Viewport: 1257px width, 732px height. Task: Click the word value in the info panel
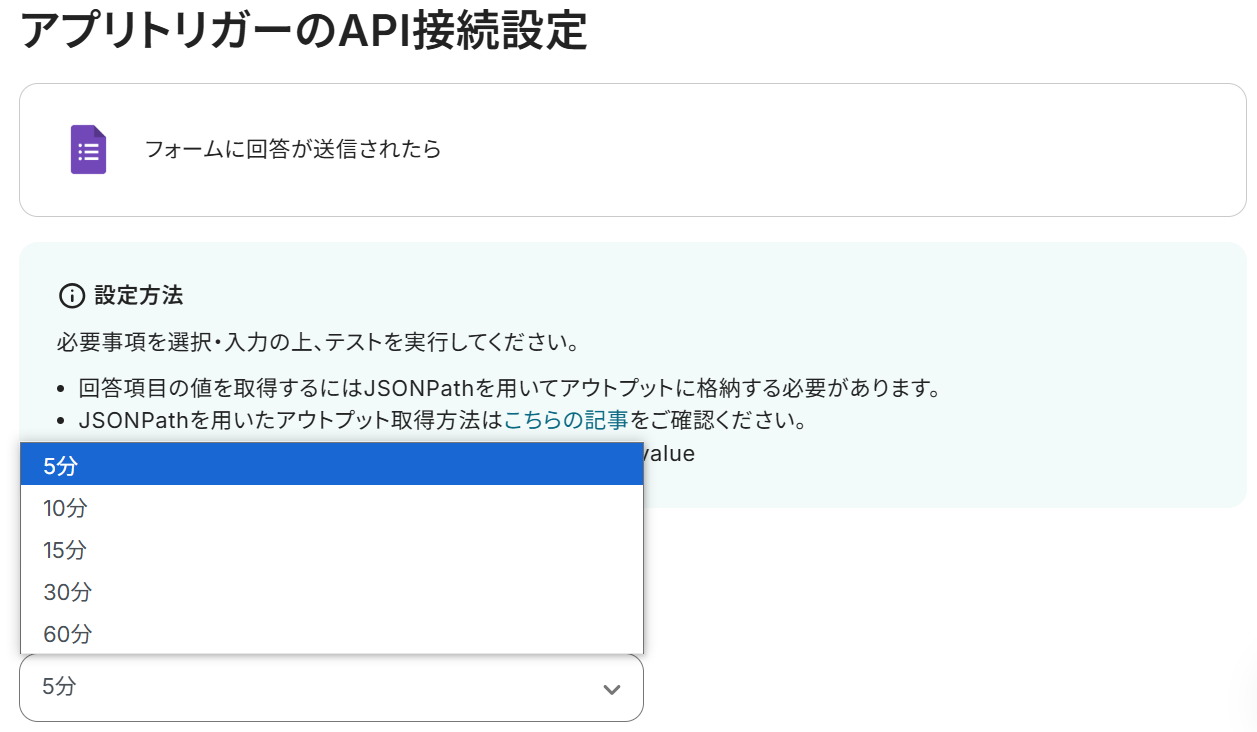(x=670, y=453)
